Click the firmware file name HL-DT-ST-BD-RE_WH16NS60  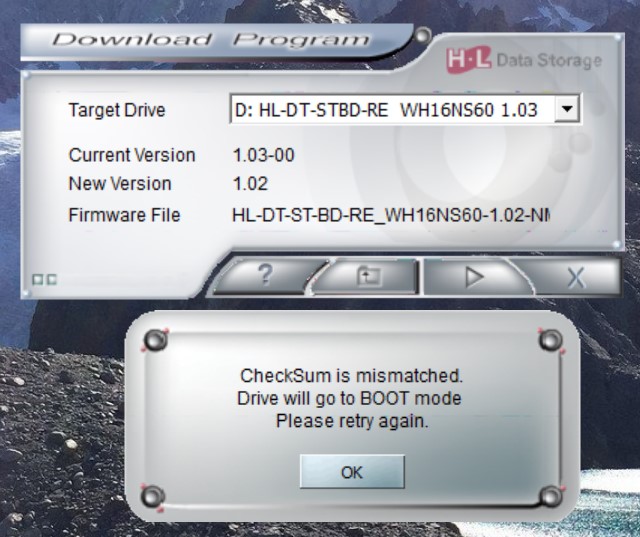[x=391, y=215]
